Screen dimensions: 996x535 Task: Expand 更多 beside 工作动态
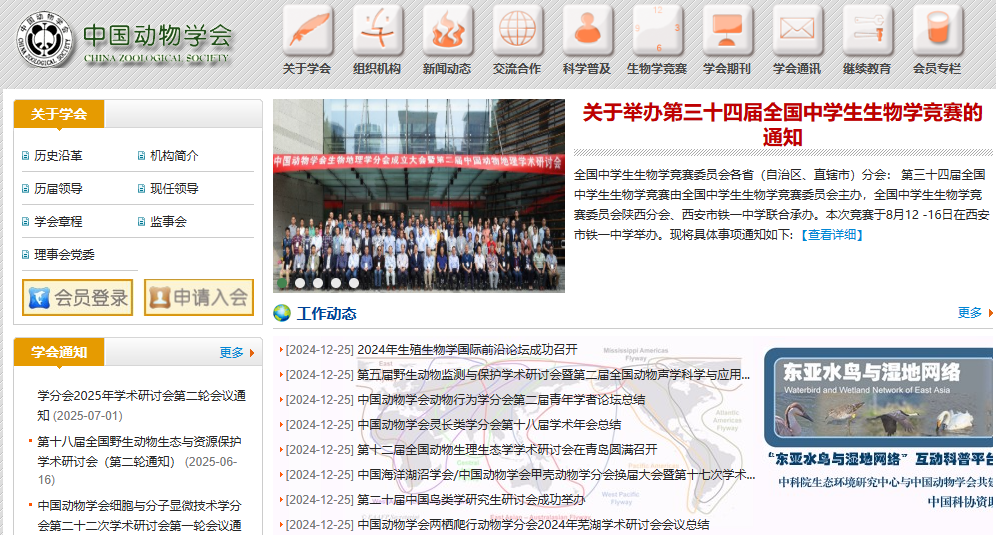970,313
